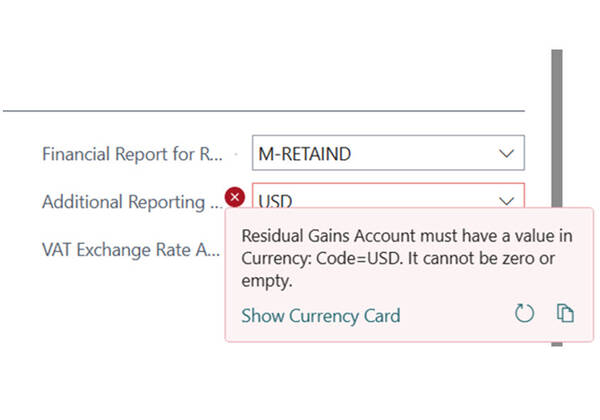Click the 'USD' value text
This screenshot has width=600, height=420.
tap(275, 201)
